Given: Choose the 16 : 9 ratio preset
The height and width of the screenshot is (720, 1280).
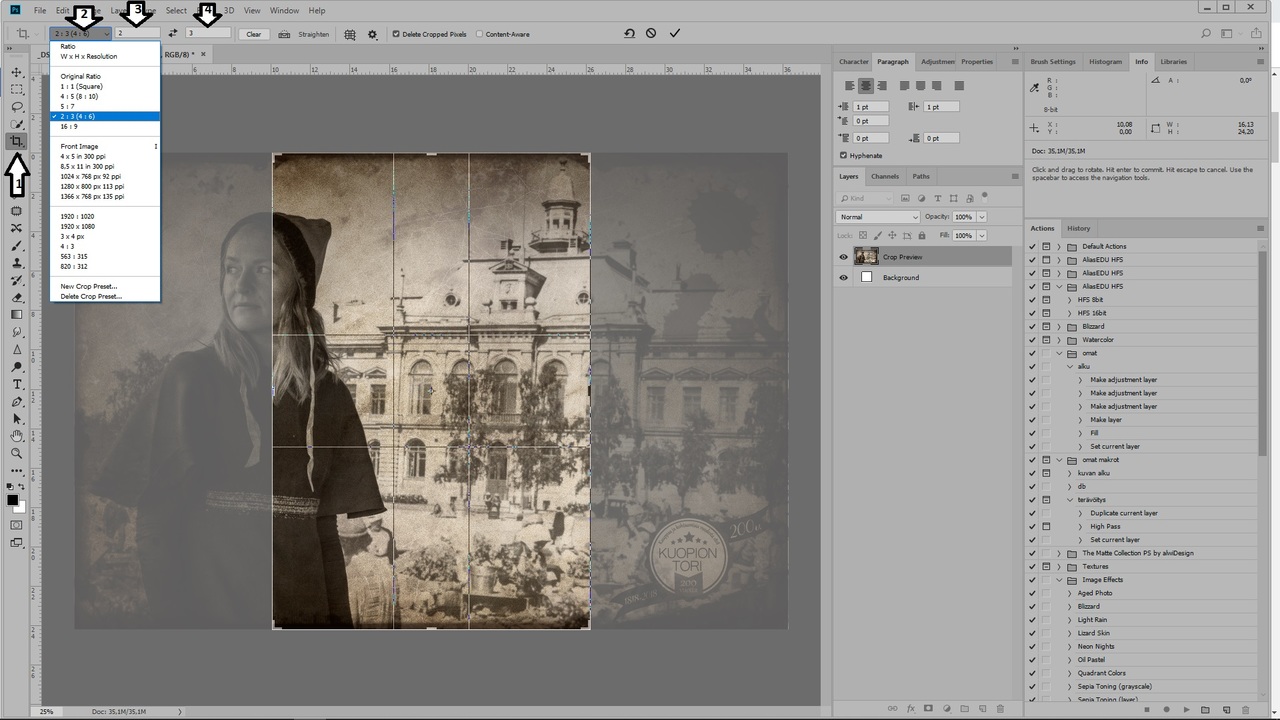Looking at the screenshot, I should pos(69,126).
